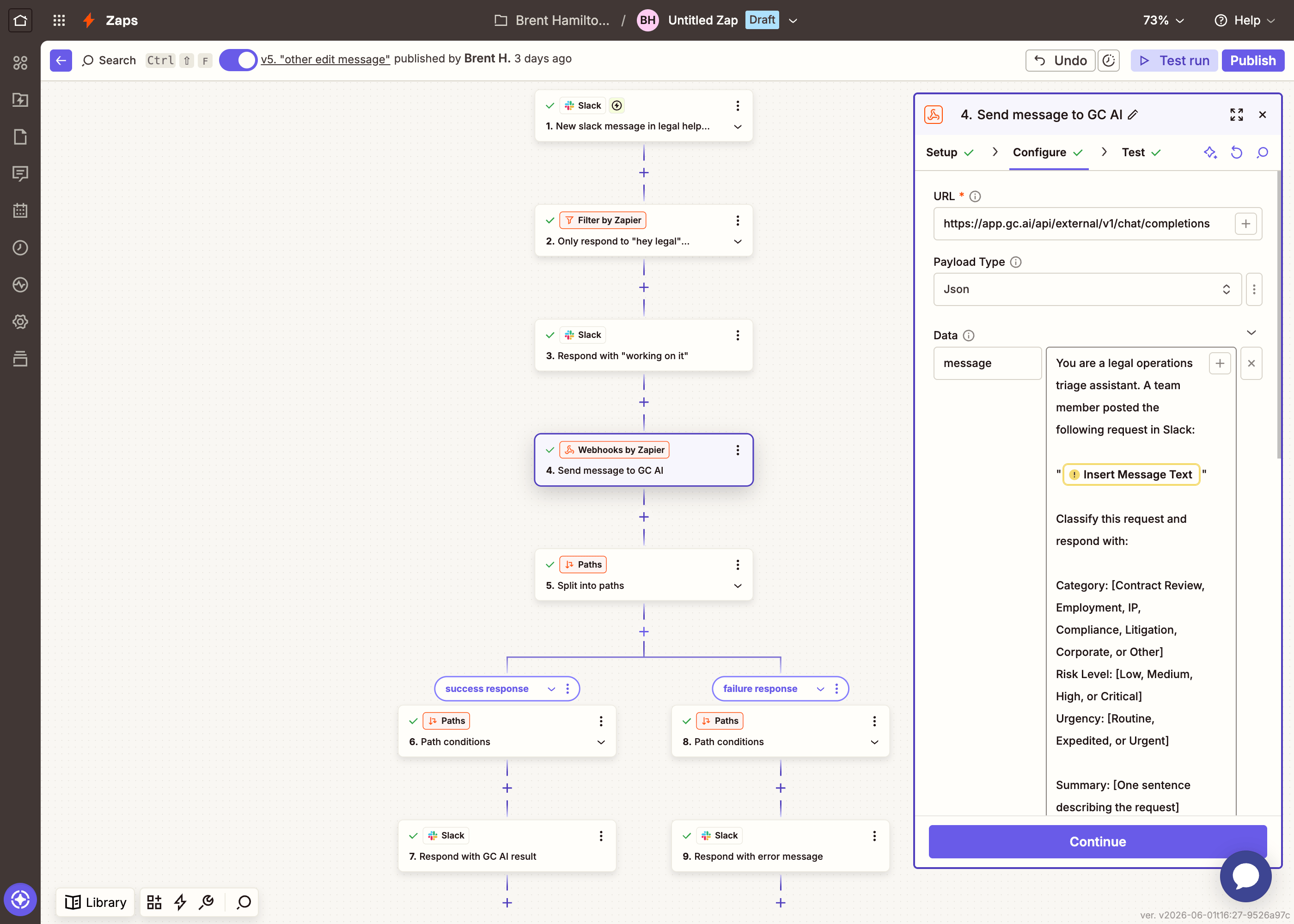Open the Library button
Screen dimensions: 1294x924
[96, 902]
